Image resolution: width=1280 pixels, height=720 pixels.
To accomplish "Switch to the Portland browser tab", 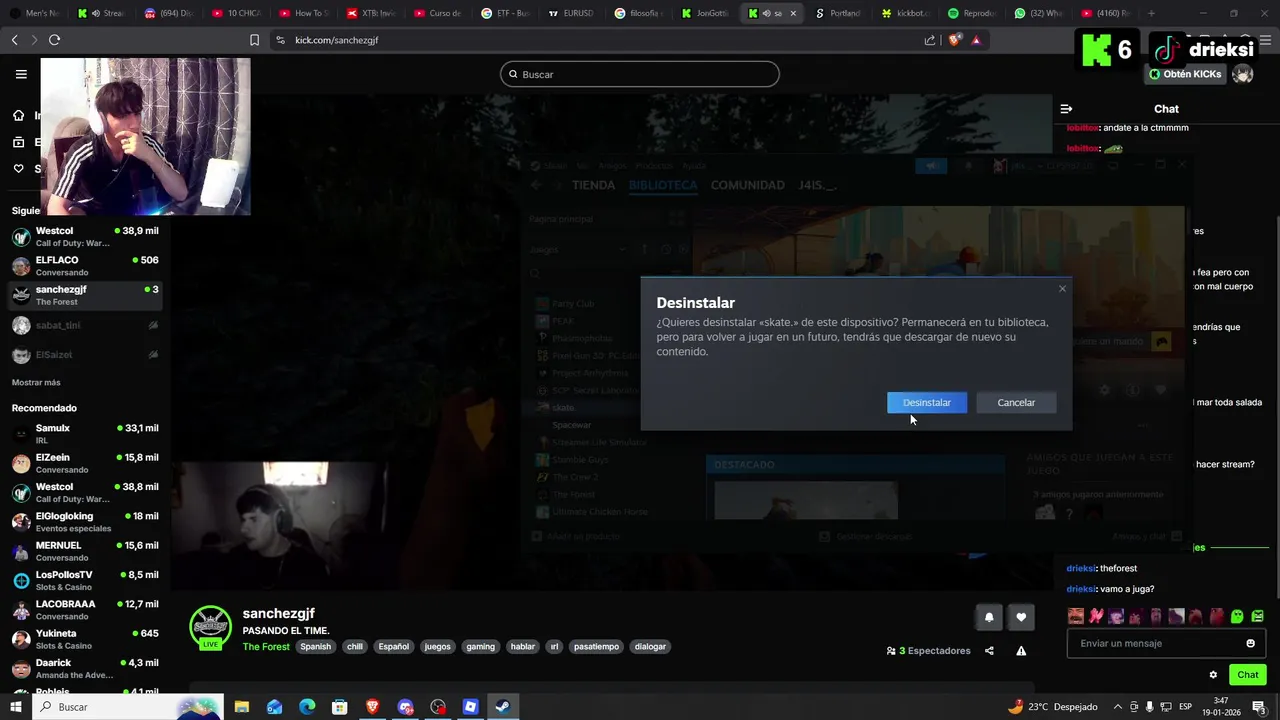I will (x=839, y=13).
